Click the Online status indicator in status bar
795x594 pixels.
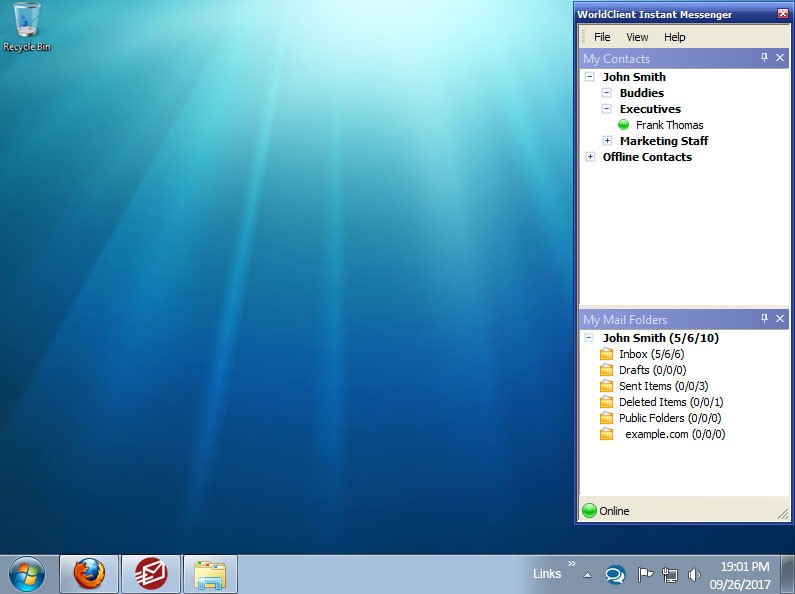(589, 510)
